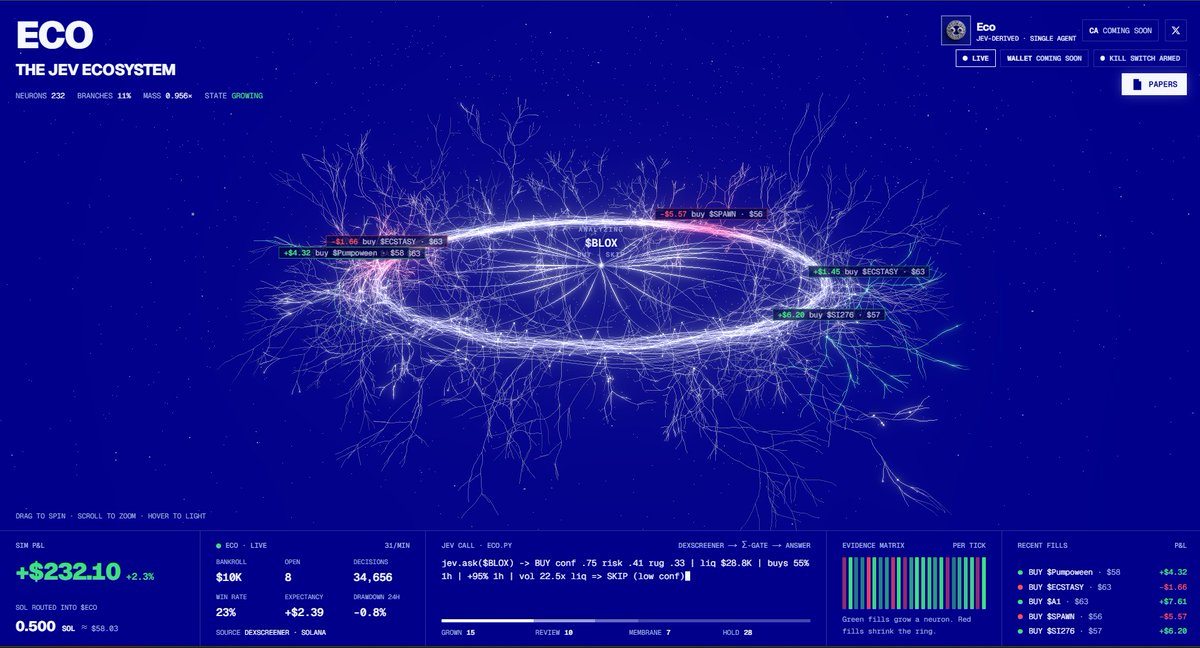The height and width of the screenshot is (648, 1200).
Task: Click the BANKROLL $10K value
Action: [x=231, y=577]
